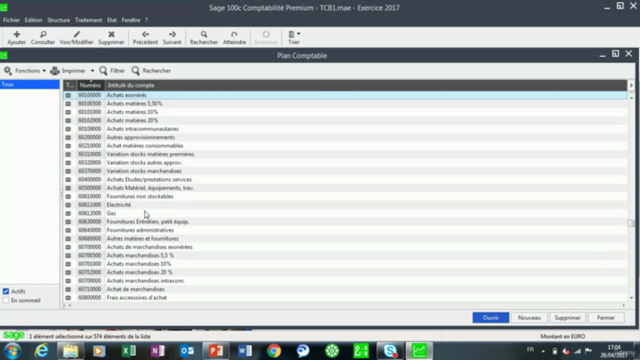Open the ? help menu
640x360 pixels.
[x=146, y=20]
